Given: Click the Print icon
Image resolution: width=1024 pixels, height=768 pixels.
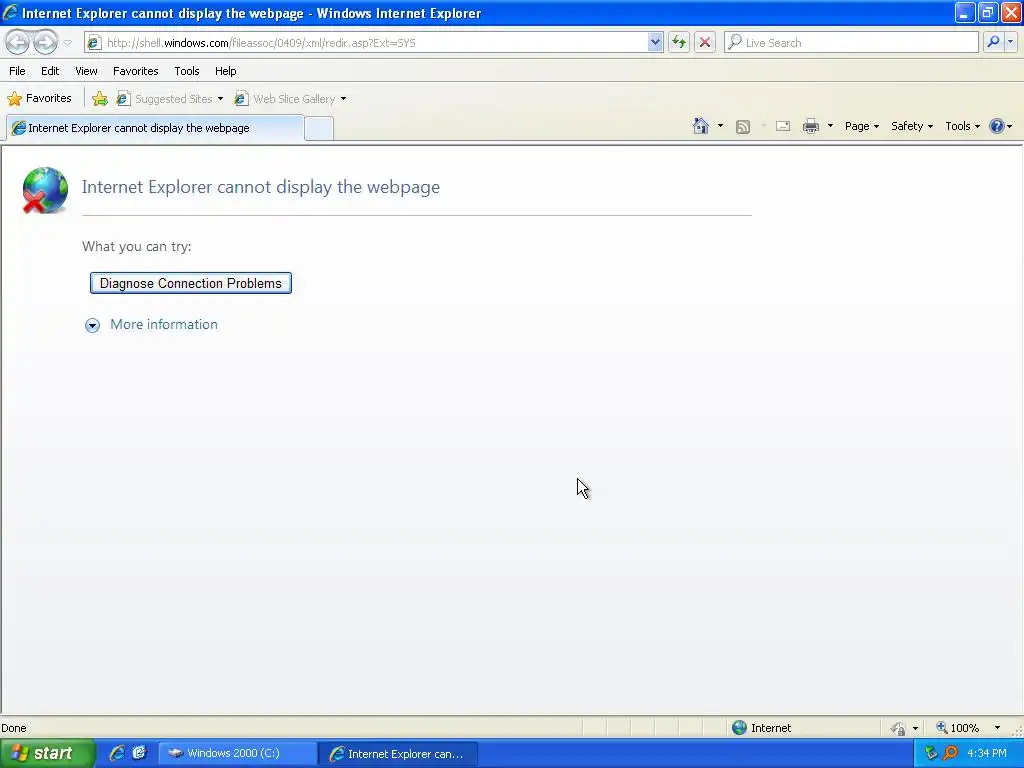Looking at the screenshot, I should click(810, 126).
